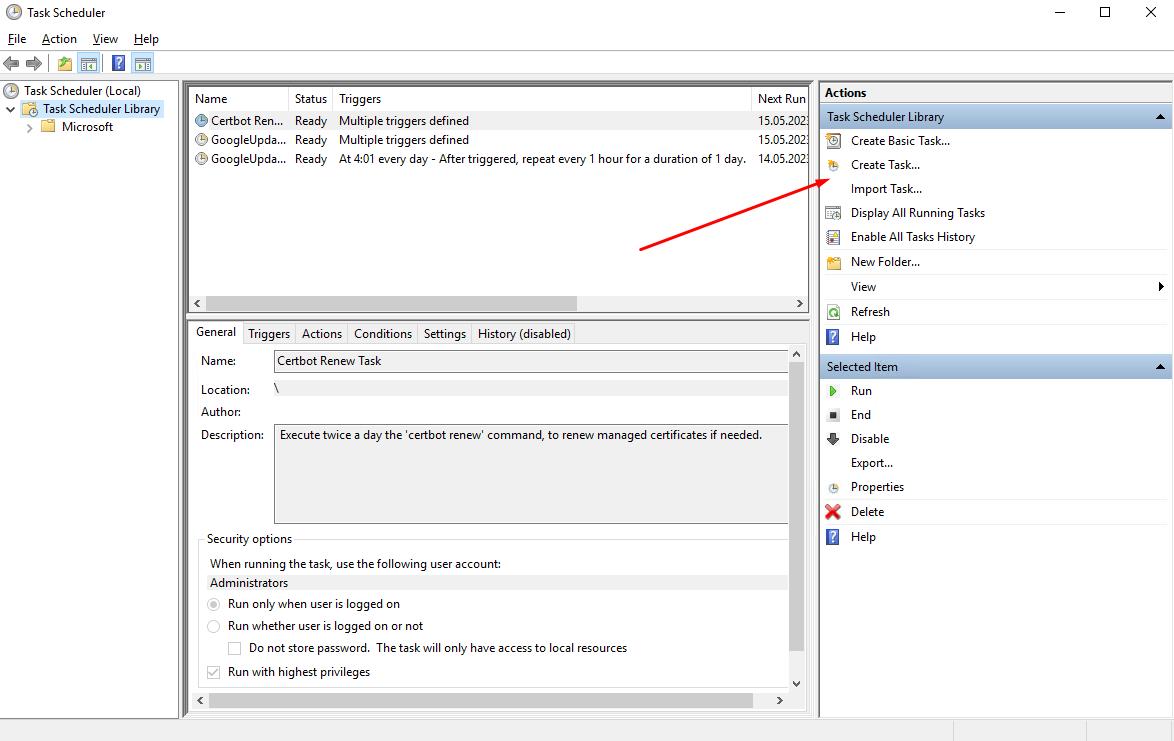Click the Up one level folder icon
This screenshot has width=1174, height=741.
tap(65, 64)
